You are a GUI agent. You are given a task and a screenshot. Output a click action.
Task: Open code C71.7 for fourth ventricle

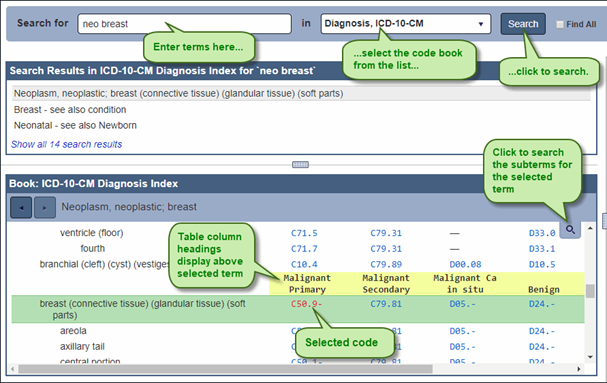click(304, 249)
